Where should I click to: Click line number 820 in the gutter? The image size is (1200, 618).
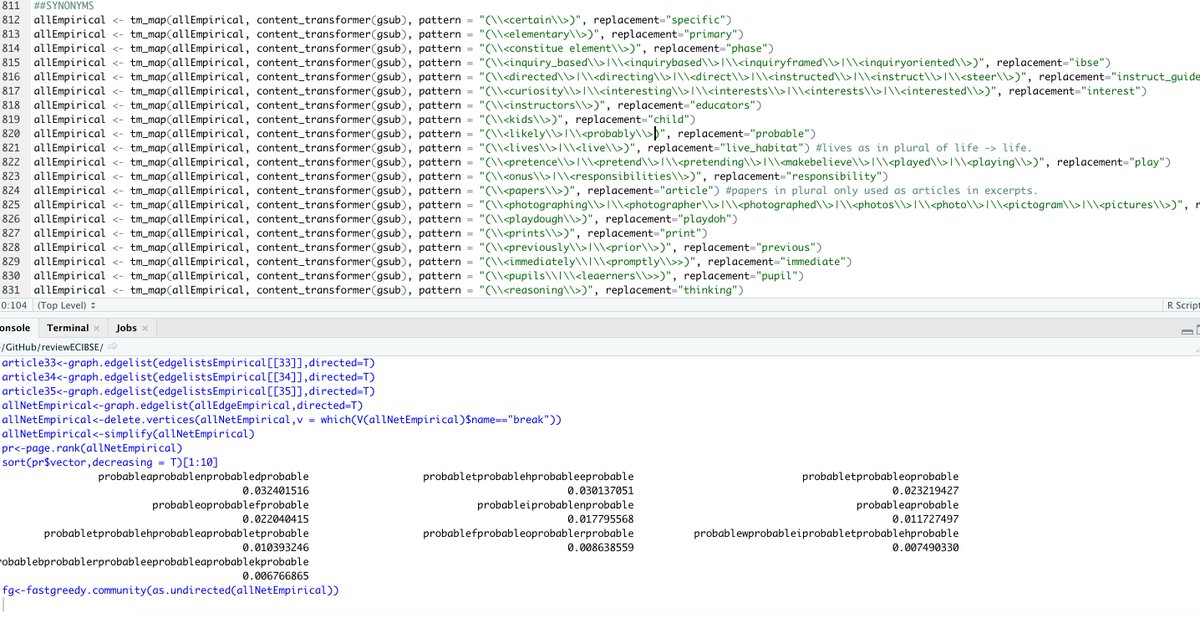[x=12, y=133]
